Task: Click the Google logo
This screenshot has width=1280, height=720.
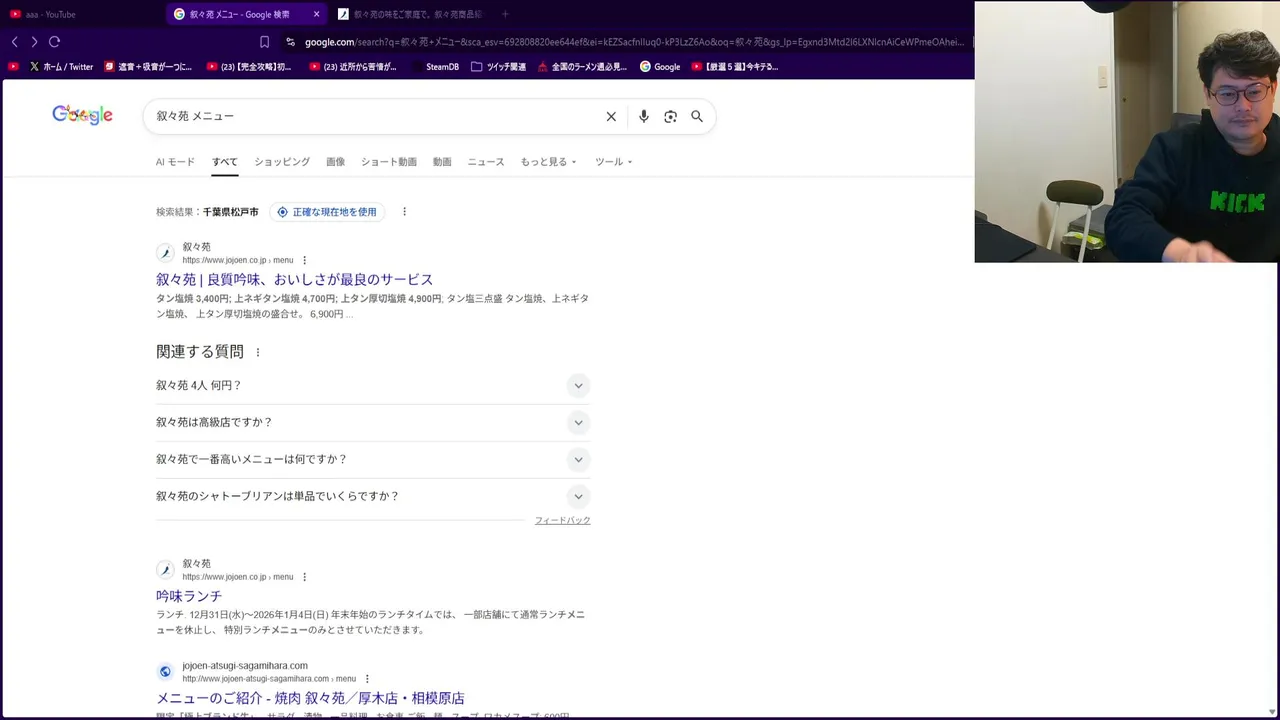Action: [82, 115]
